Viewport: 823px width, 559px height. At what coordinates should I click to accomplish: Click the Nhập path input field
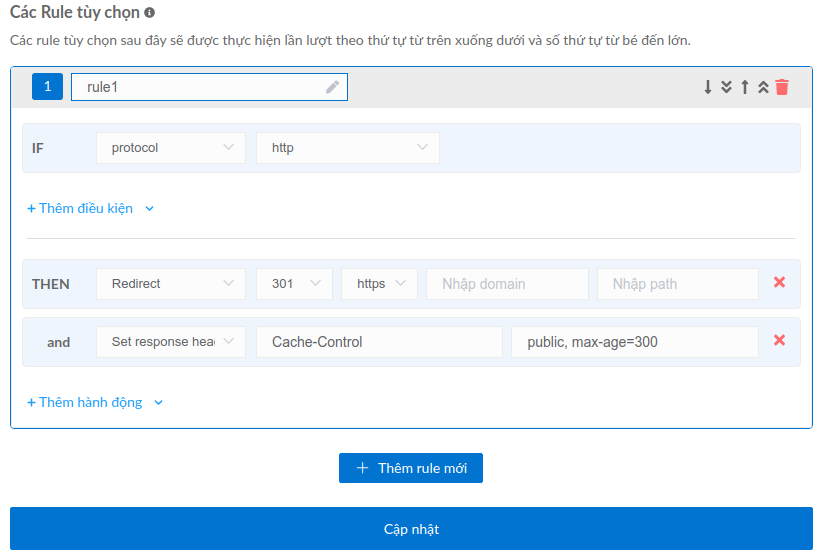pyautogui.click(x=678, y=284)
